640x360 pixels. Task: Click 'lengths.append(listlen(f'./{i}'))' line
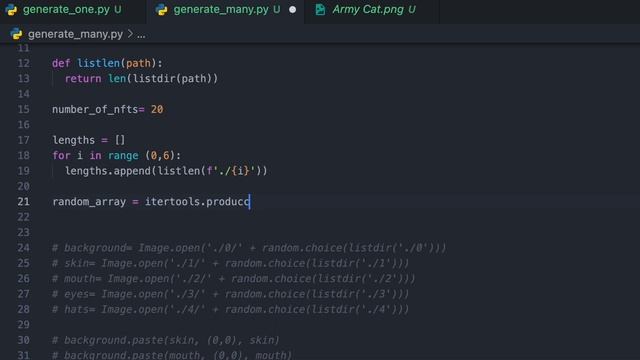point(166,171)
